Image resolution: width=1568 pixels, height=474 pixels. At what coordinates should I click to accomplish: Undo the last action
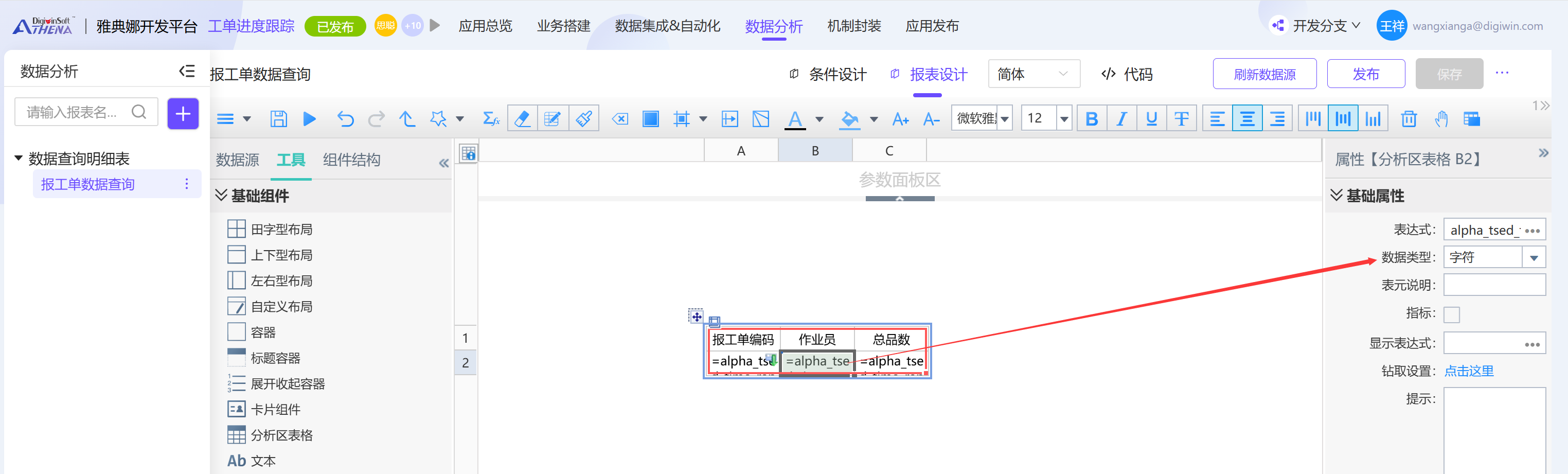[x=345, y=119]
